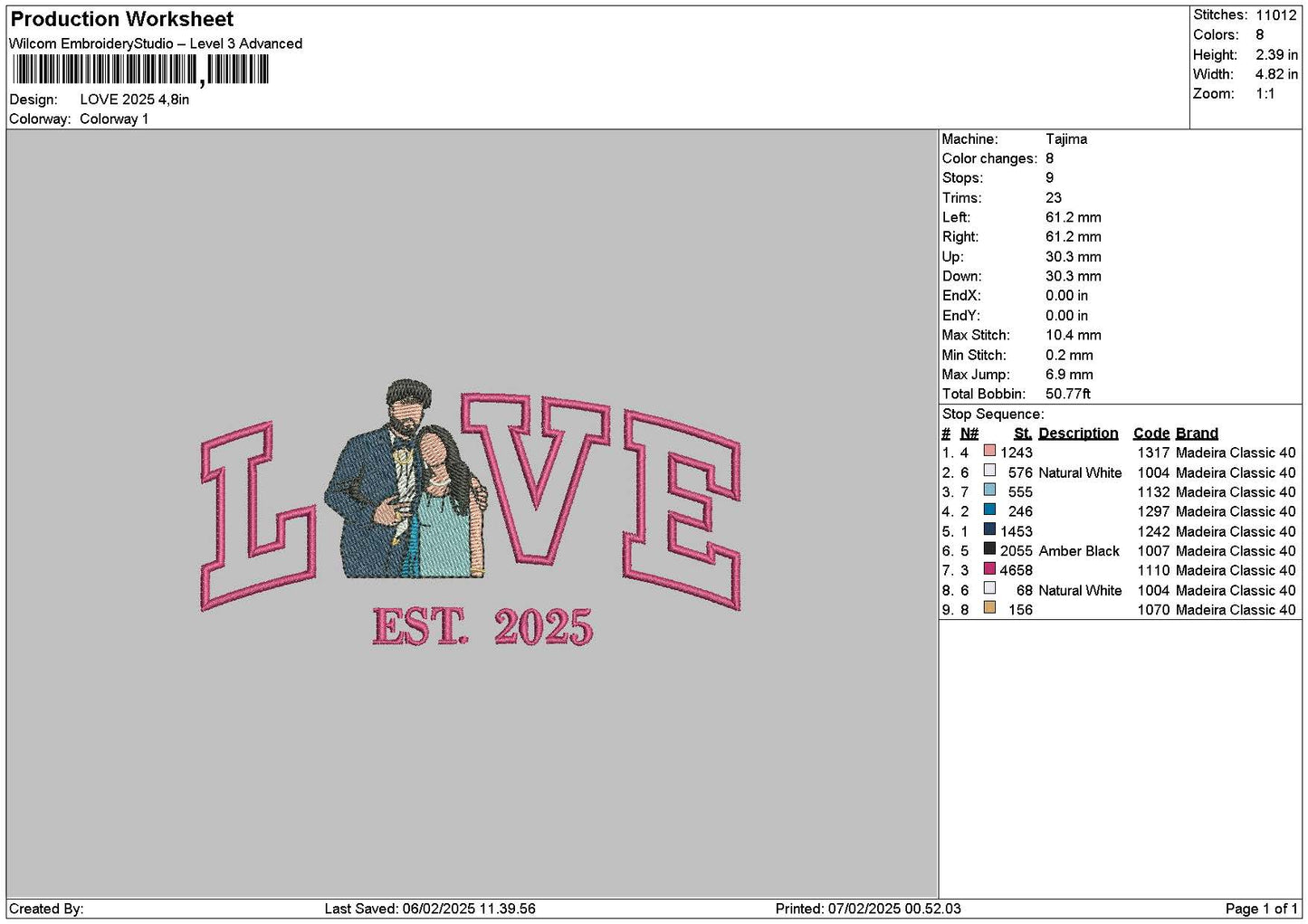Click the Right value '61.2 mm'
Image resolution: width=1308 pixels, height=924 pixels.
(1074, 237)
